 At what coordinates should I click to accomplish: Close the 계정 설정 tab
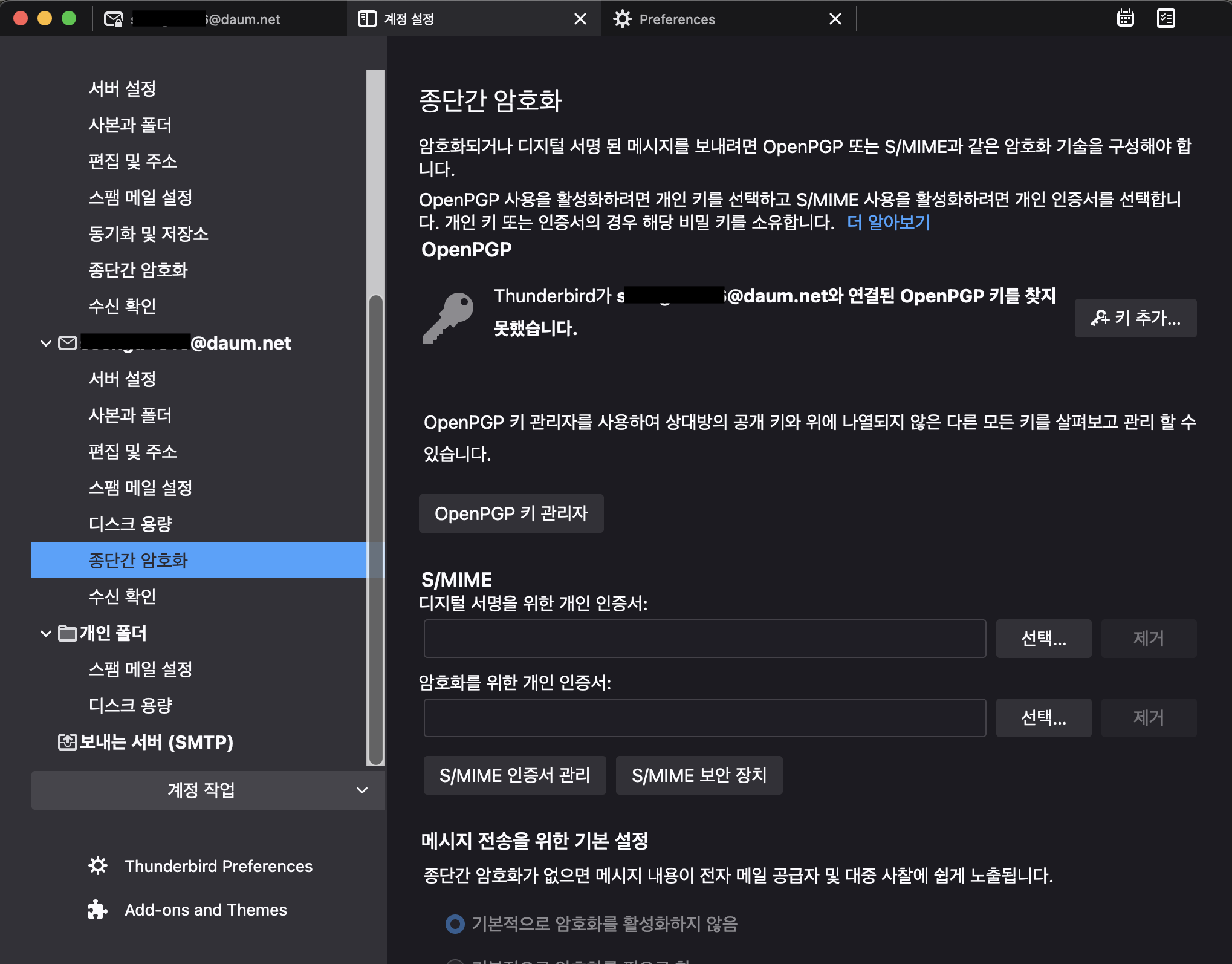point(580,19)
